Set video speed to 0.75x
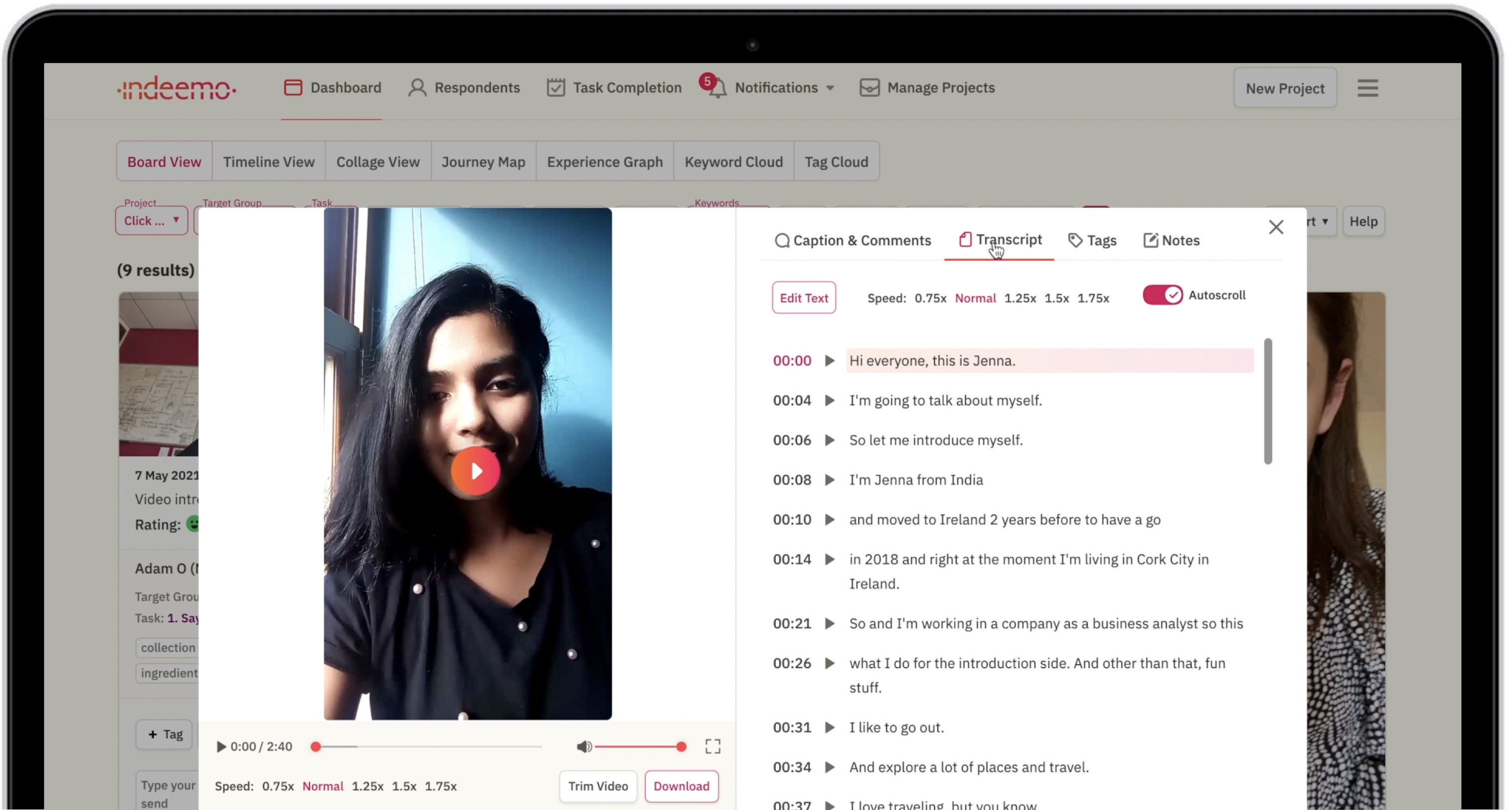Viewport: 1512px width, 810px height. 278,786
